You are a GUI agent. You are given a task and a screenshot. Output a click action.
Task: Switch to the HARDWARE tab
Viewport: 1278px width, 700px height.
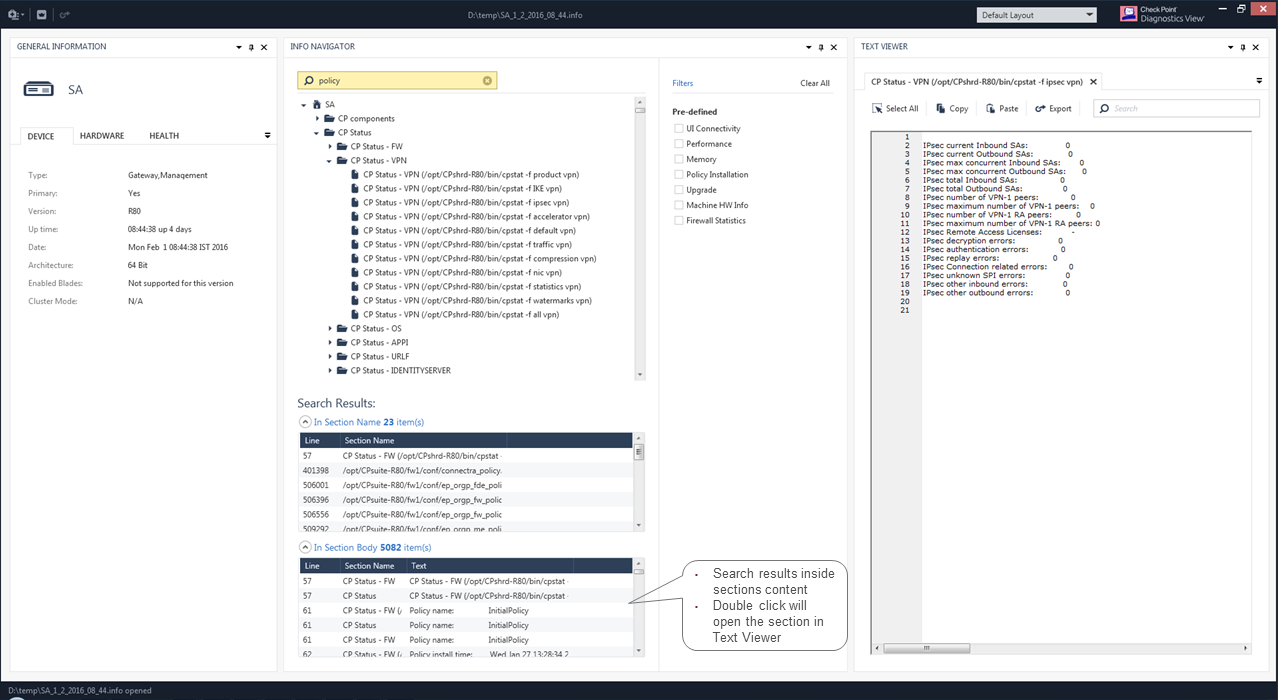tap(102, 136)
